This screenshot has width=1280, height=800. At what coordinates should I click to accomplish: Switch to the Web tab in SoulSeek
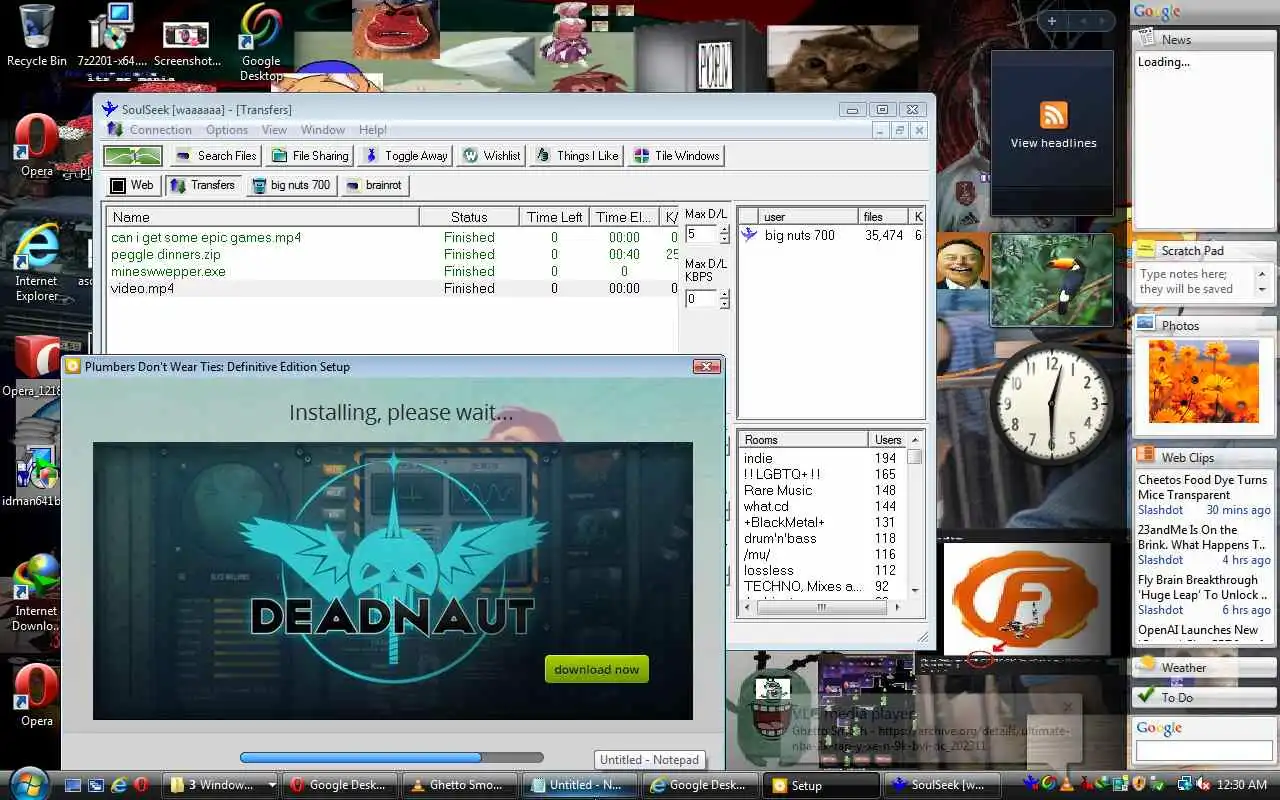coord(132,185)
